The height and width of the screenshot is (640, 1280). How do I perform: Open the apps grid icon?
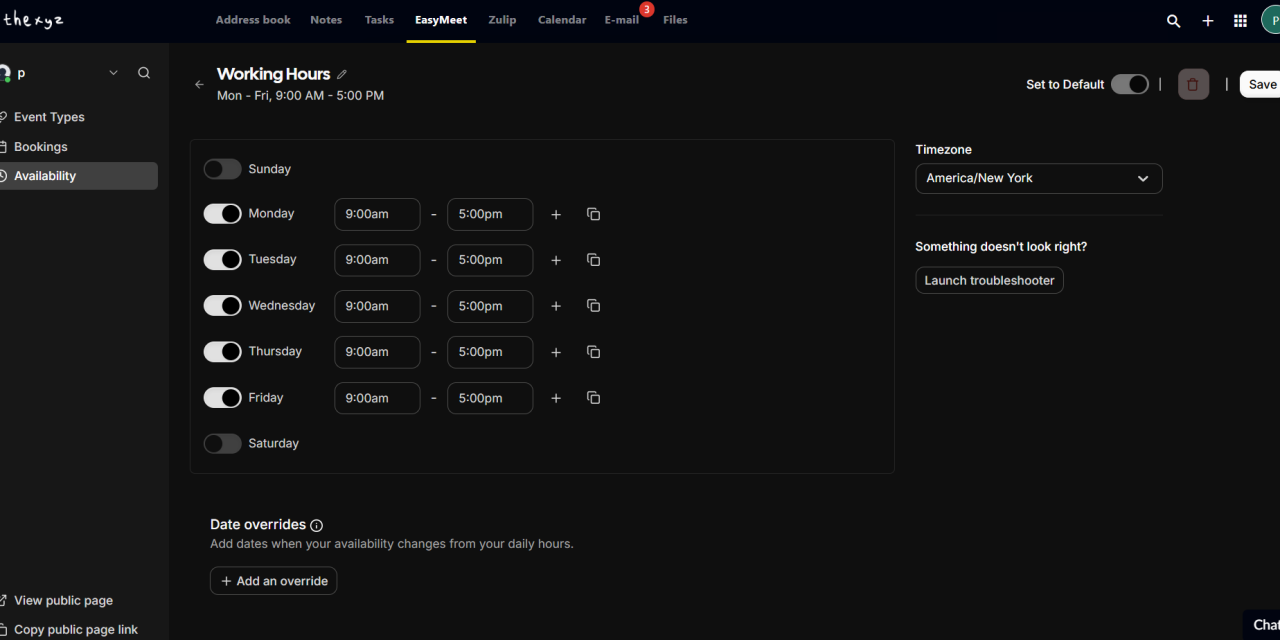click(x=1240, y=20)
